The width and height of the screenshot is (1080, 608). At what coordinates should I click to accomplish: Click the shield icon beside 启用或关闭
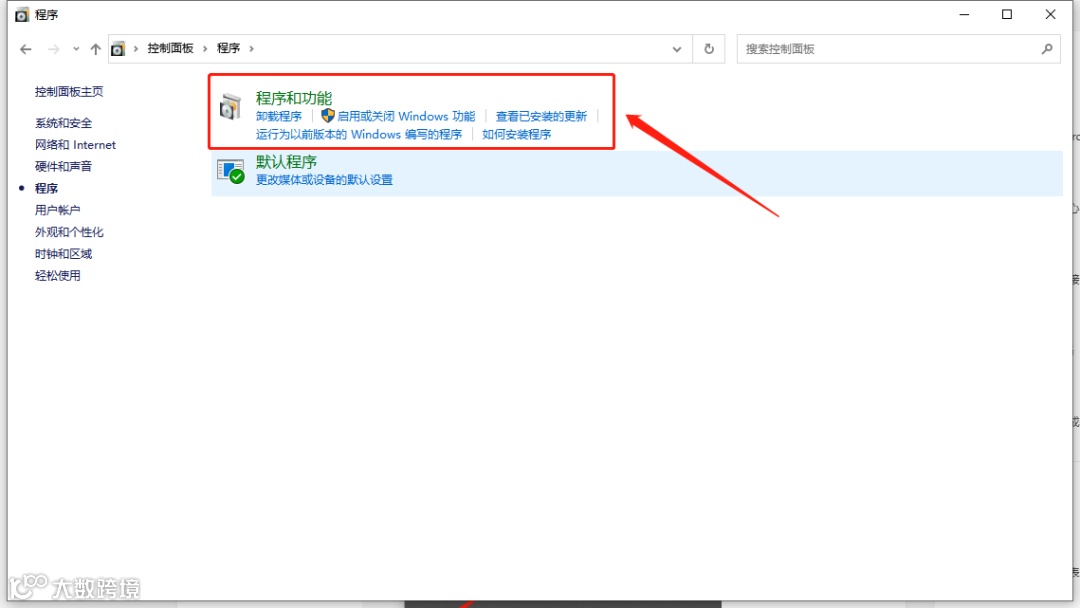click(328, 116)
